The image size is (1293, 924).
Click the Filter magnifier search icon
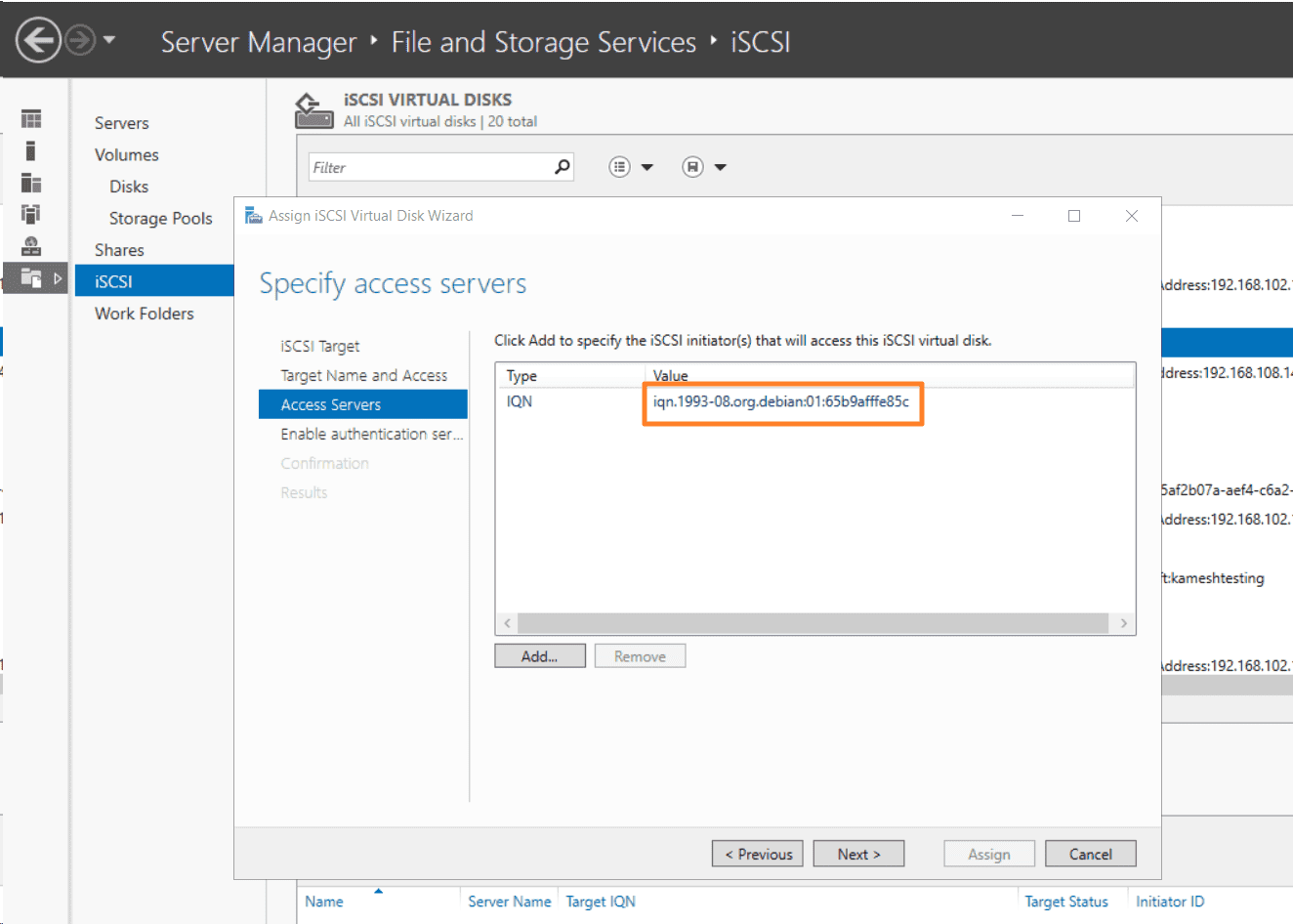click(x=562, y=167)
